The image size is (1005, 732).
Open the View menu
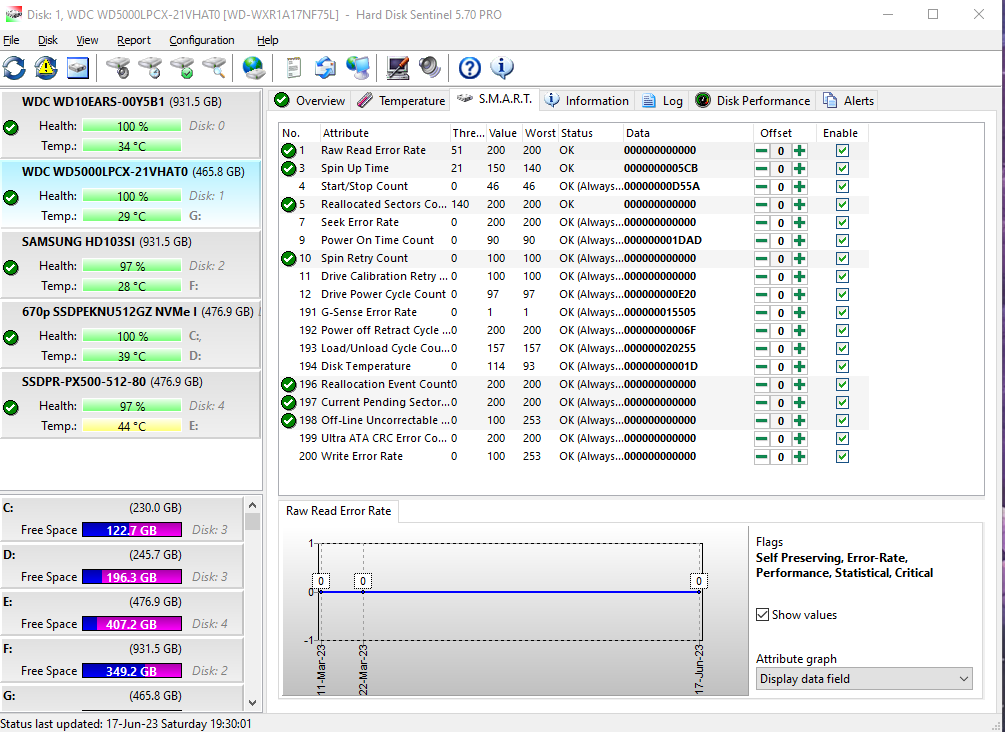87,40
